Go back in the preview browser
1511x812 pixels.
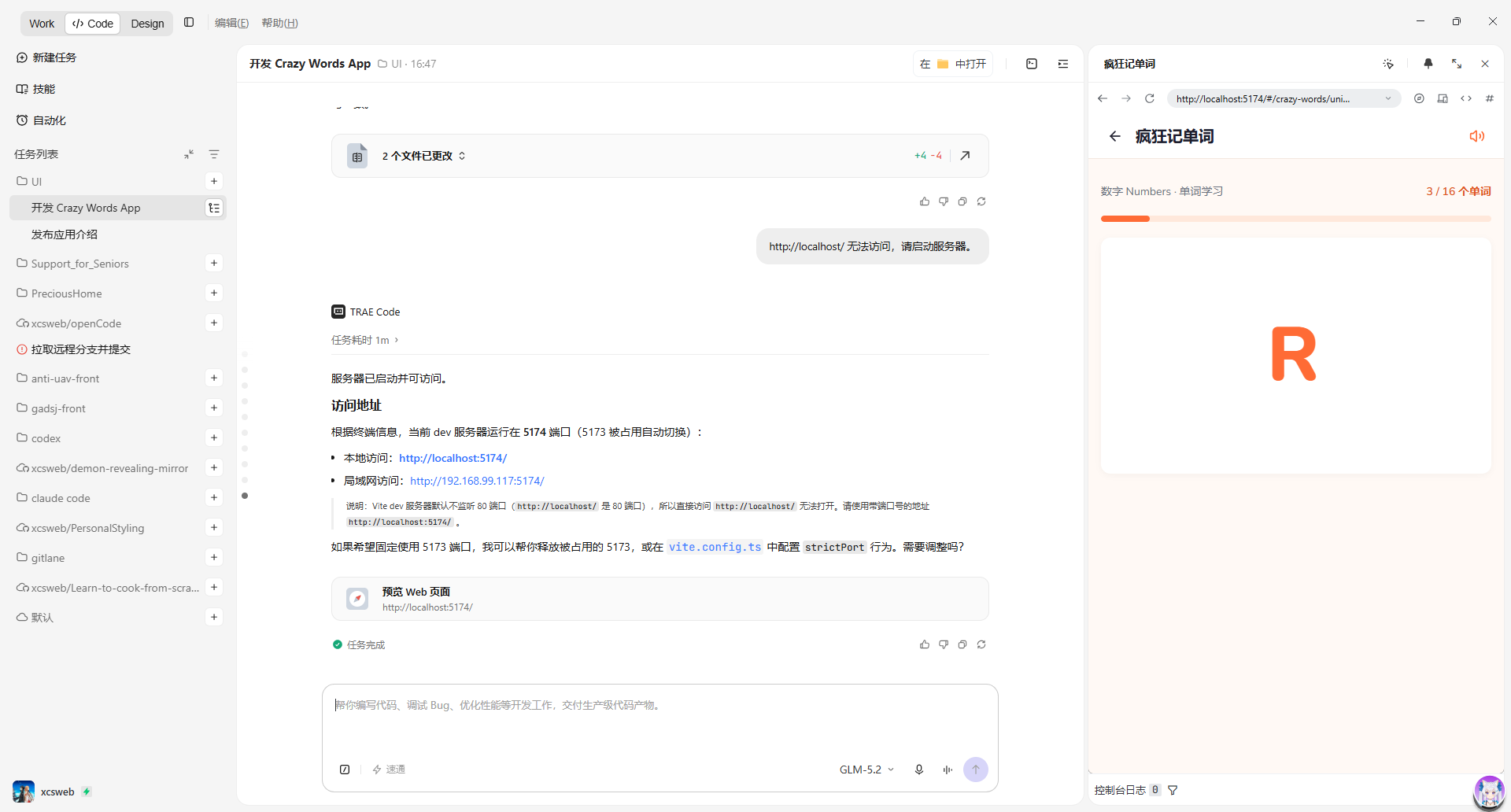[1103, 98]
